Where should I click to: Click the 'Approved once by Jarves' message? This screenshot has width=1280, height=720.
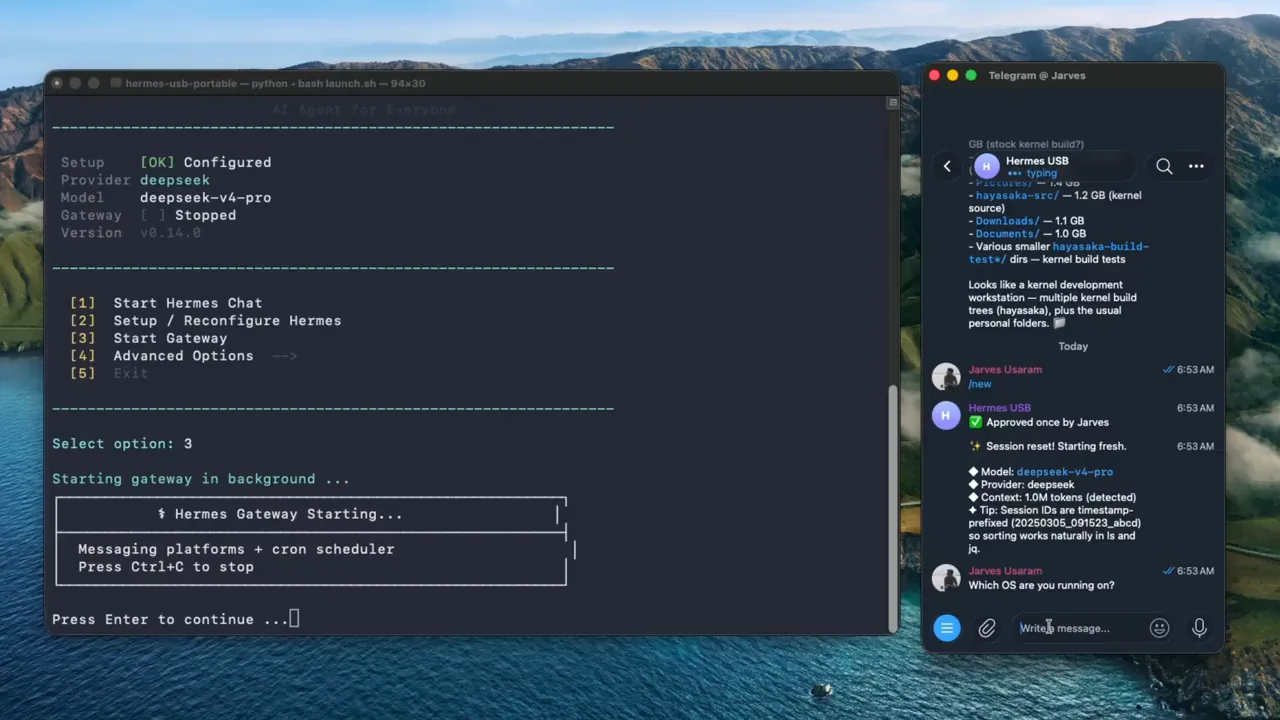(1039, 422)
